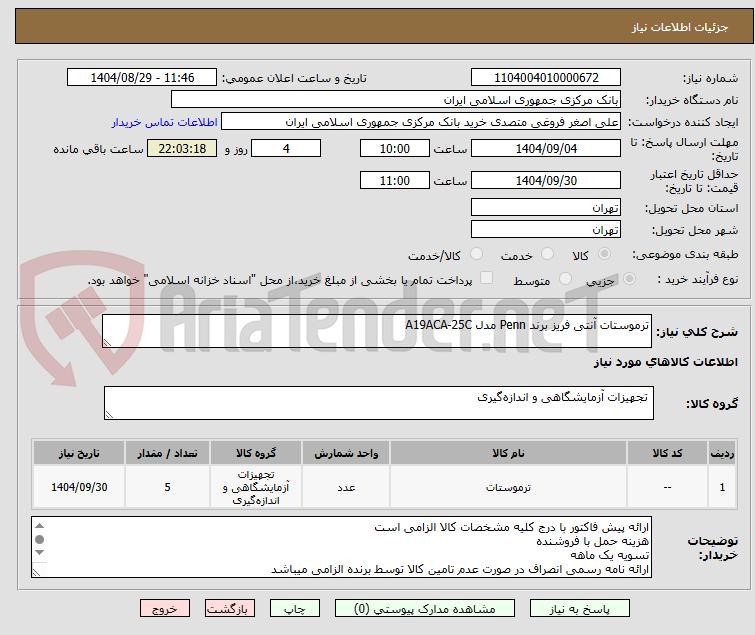This screenshot has height=635, width=755.
Task: Click the goods group cell in table row
Action: point(256,487)
